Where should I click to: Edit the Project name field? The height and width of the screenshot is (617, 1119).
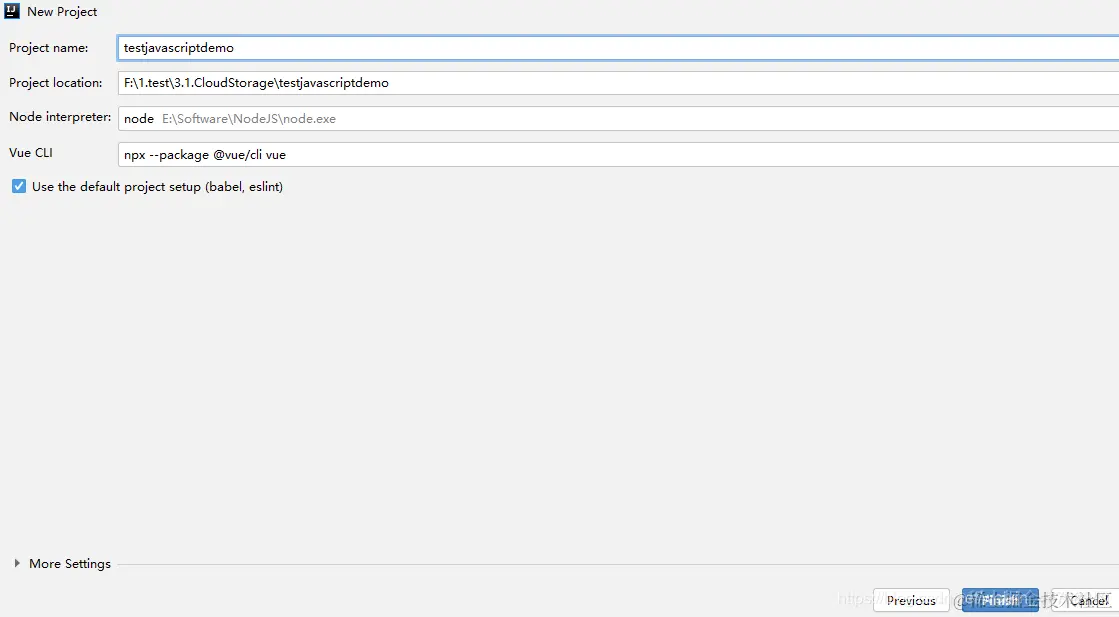618,48
